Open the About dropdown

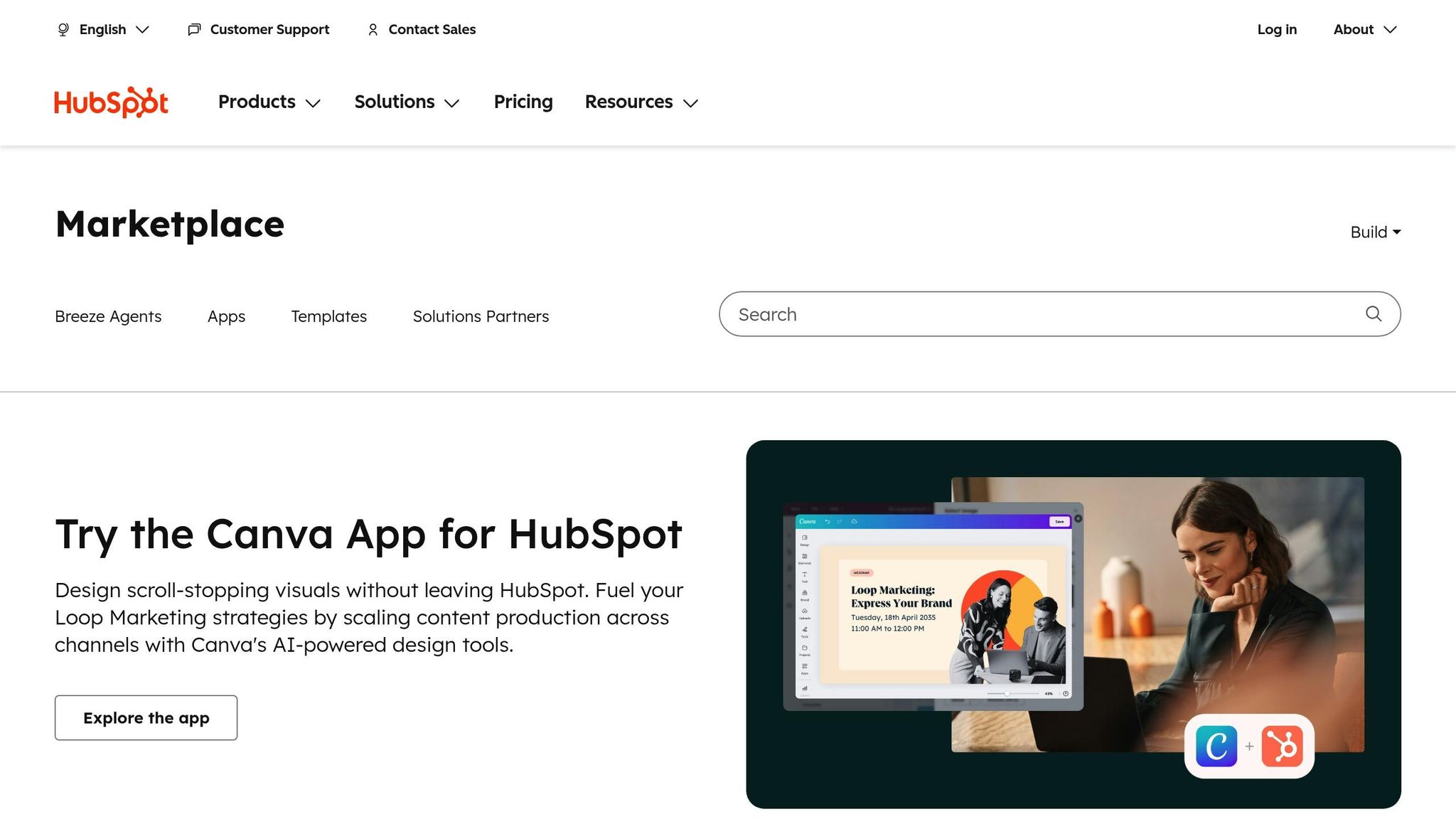point(1364,29)
